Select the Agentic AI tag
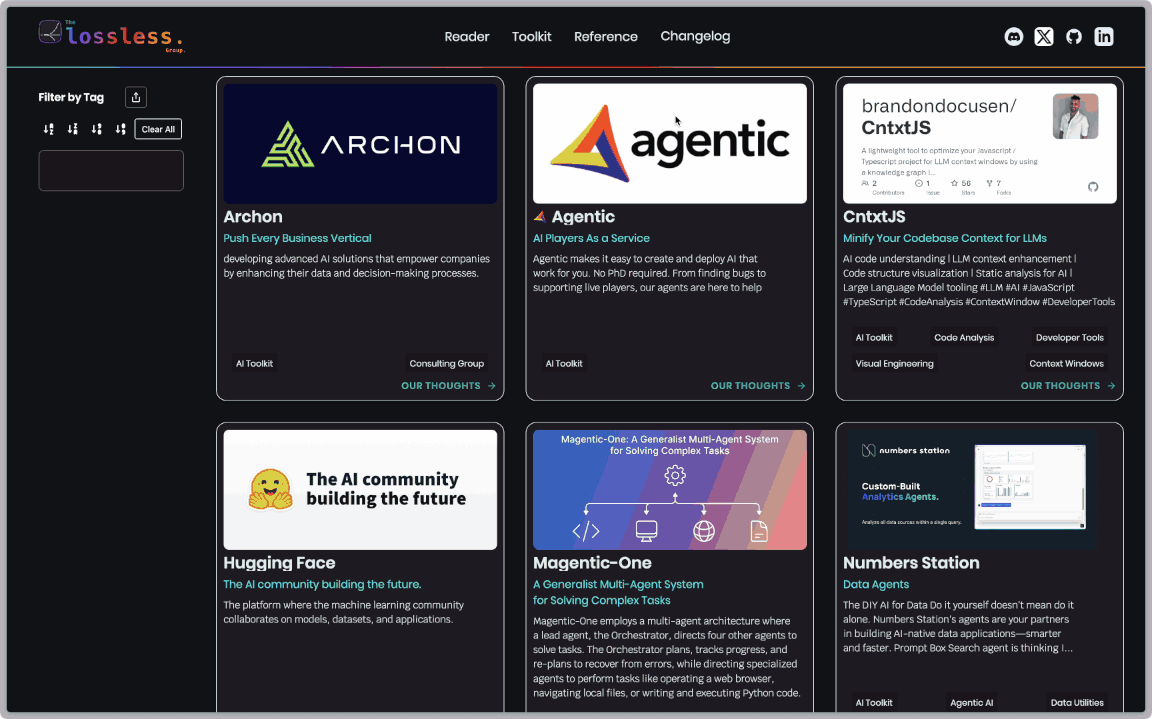1152x719 pixels. pos(971,703)
